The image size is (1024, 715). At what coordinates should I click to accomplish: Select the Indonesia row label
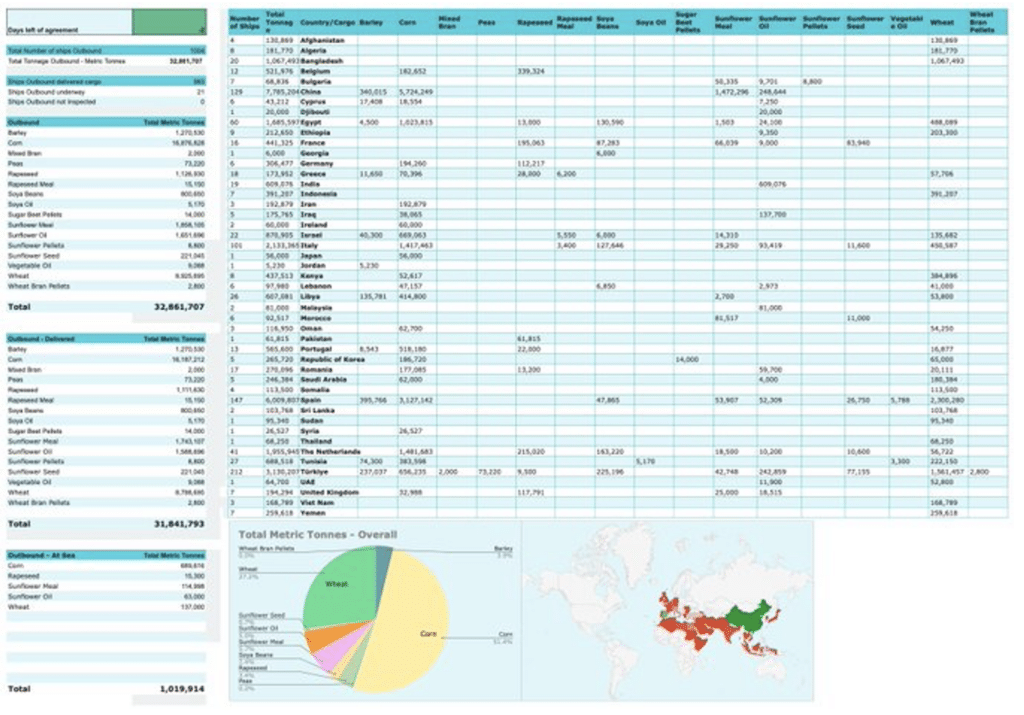(318, 194)
